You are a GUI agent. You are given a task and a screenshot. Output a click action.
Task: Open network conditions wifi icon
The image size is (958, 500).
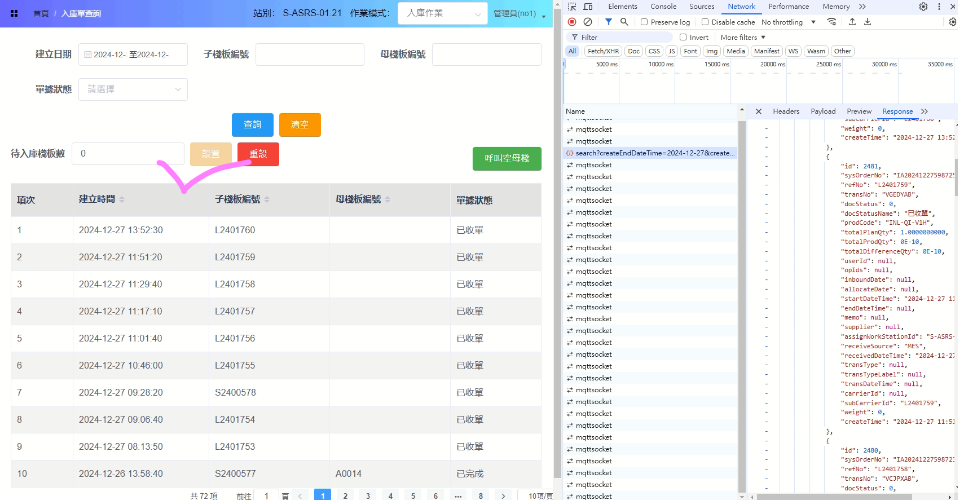click(x=832, y=22)
